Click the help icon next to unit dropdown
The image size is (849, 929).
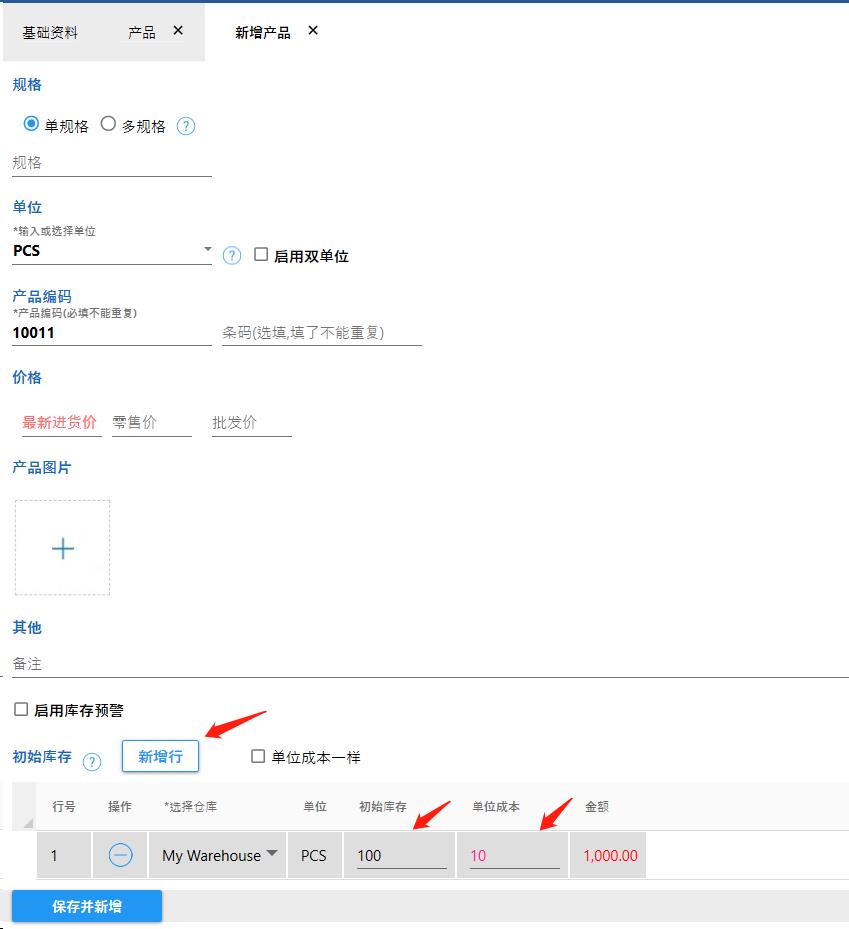[x=232, y=256]
